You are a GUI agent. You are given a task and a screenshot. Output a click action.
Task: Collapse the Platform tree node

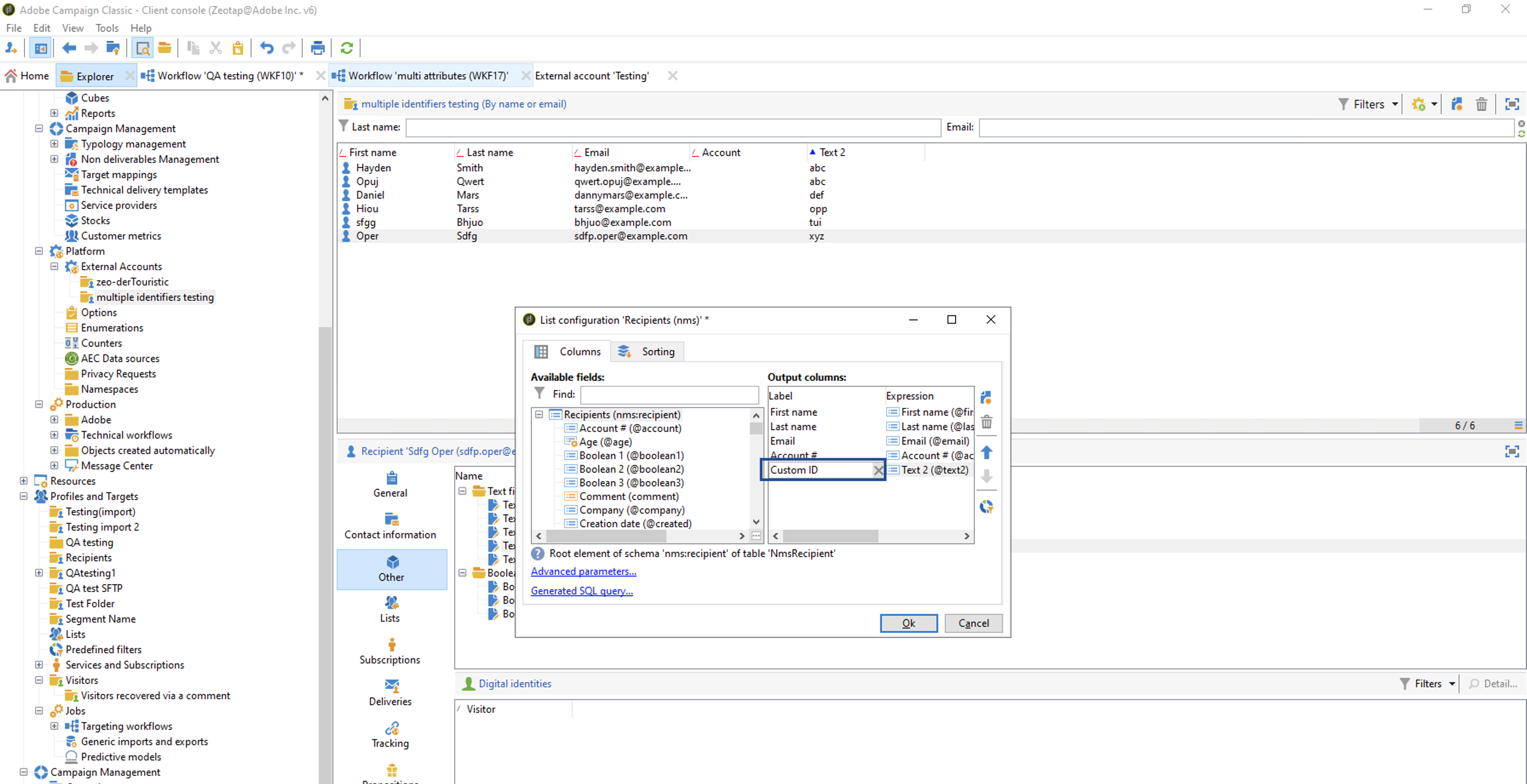(x=39, y=251)
